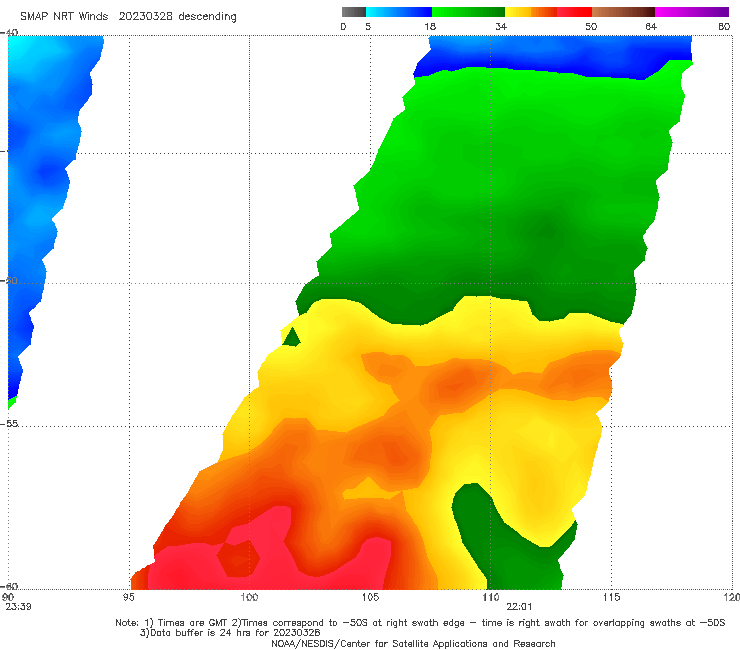
Task: Click the gray 0-5 segment of color bar
Action: click(x=354, y=12)
